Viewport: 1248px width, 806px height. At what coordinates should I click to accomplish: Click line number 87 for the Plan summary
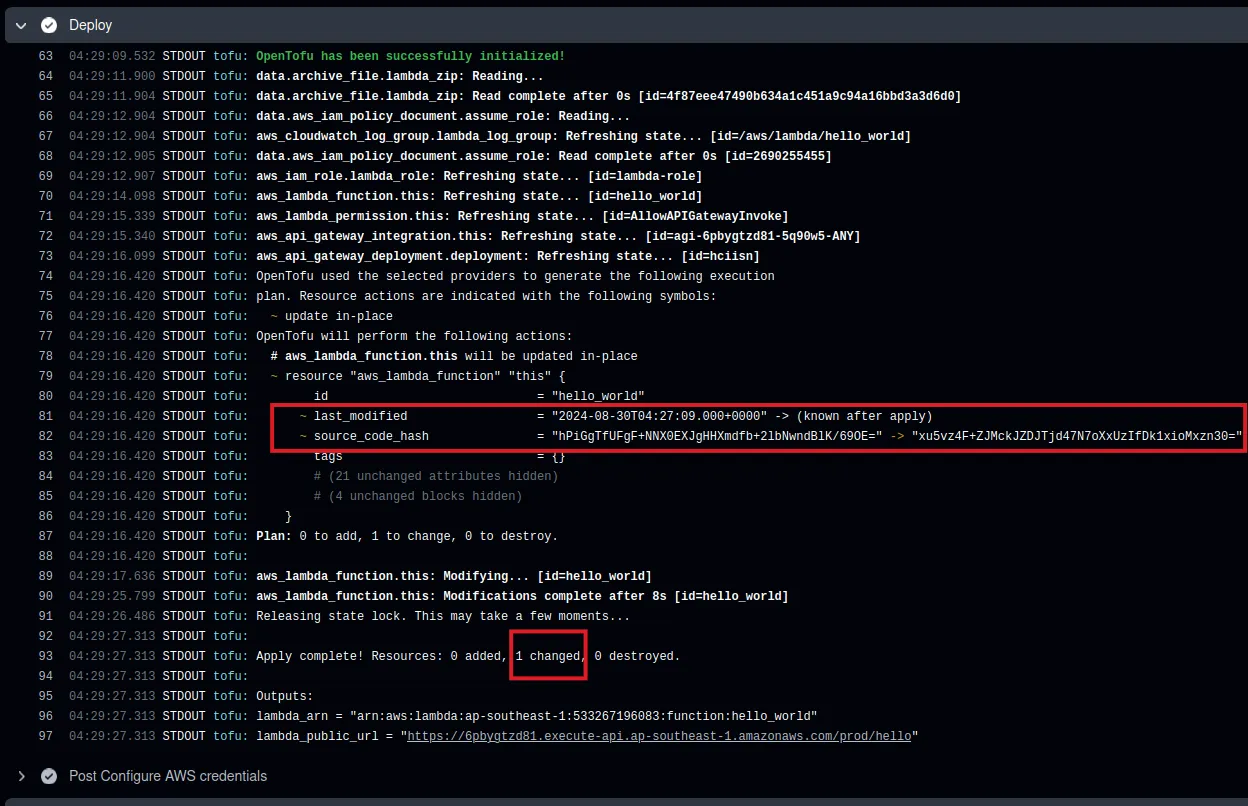(45, 536)
